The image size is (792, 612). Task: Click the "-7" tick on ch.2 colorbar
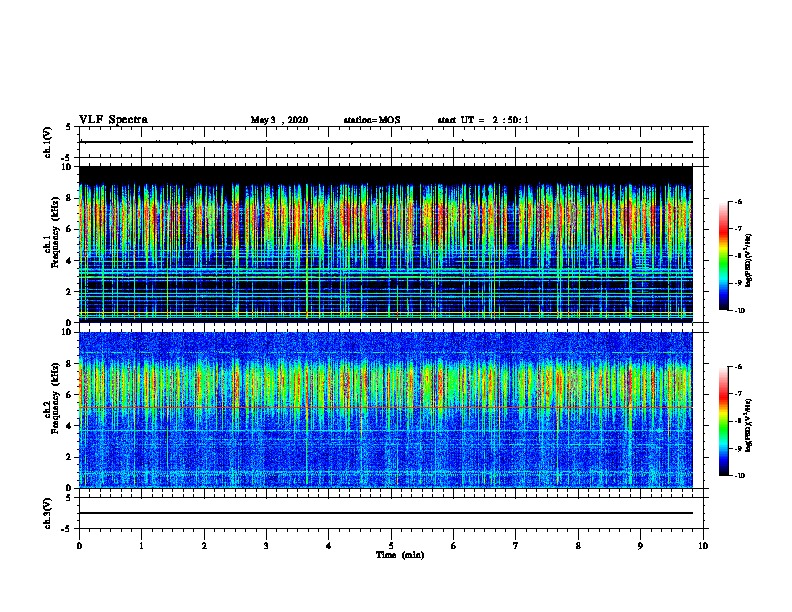point(738,394)
